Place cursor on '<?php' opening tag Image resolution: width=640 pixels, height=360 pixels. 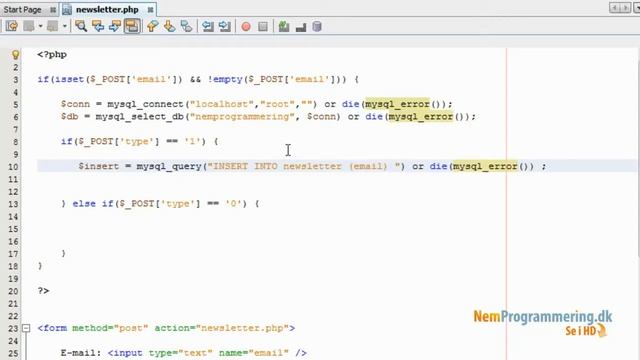52,54
